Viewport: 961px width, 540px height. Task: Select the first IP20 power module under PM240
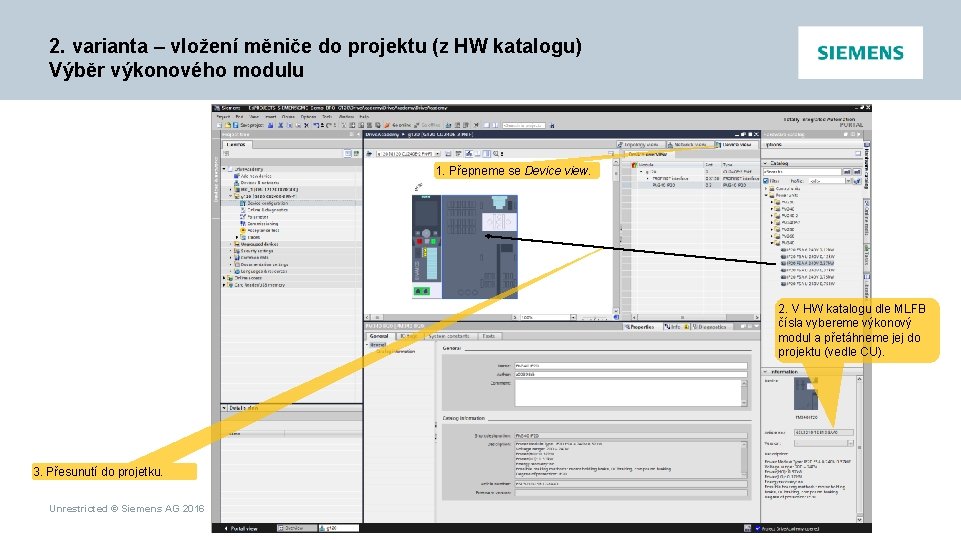[808, 249]
